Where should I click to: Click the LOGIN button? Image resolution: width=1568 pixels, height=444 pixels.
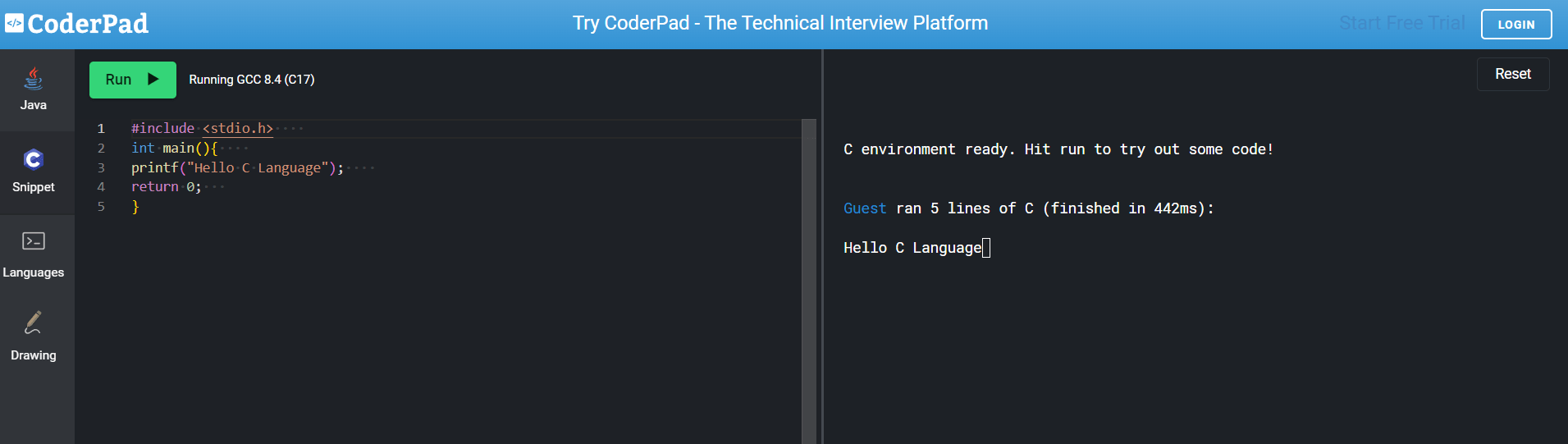tap(1515, 25)
